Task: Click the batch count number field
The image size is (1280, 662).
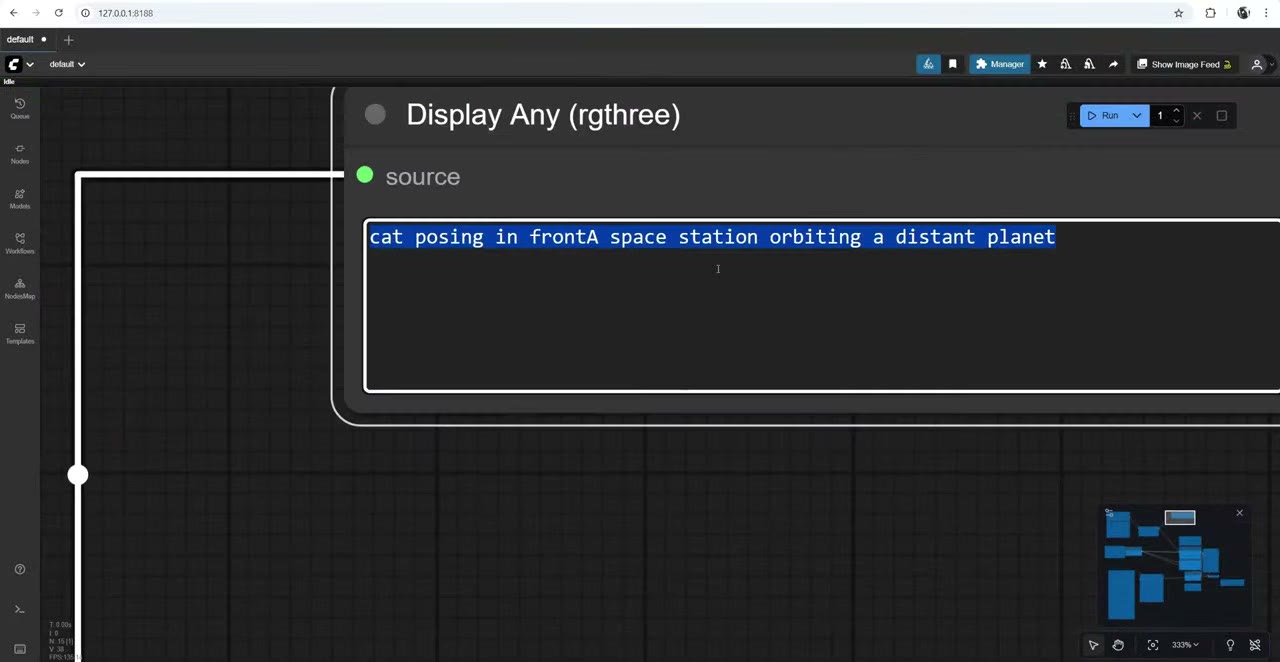Action: tap(1160, 116)
